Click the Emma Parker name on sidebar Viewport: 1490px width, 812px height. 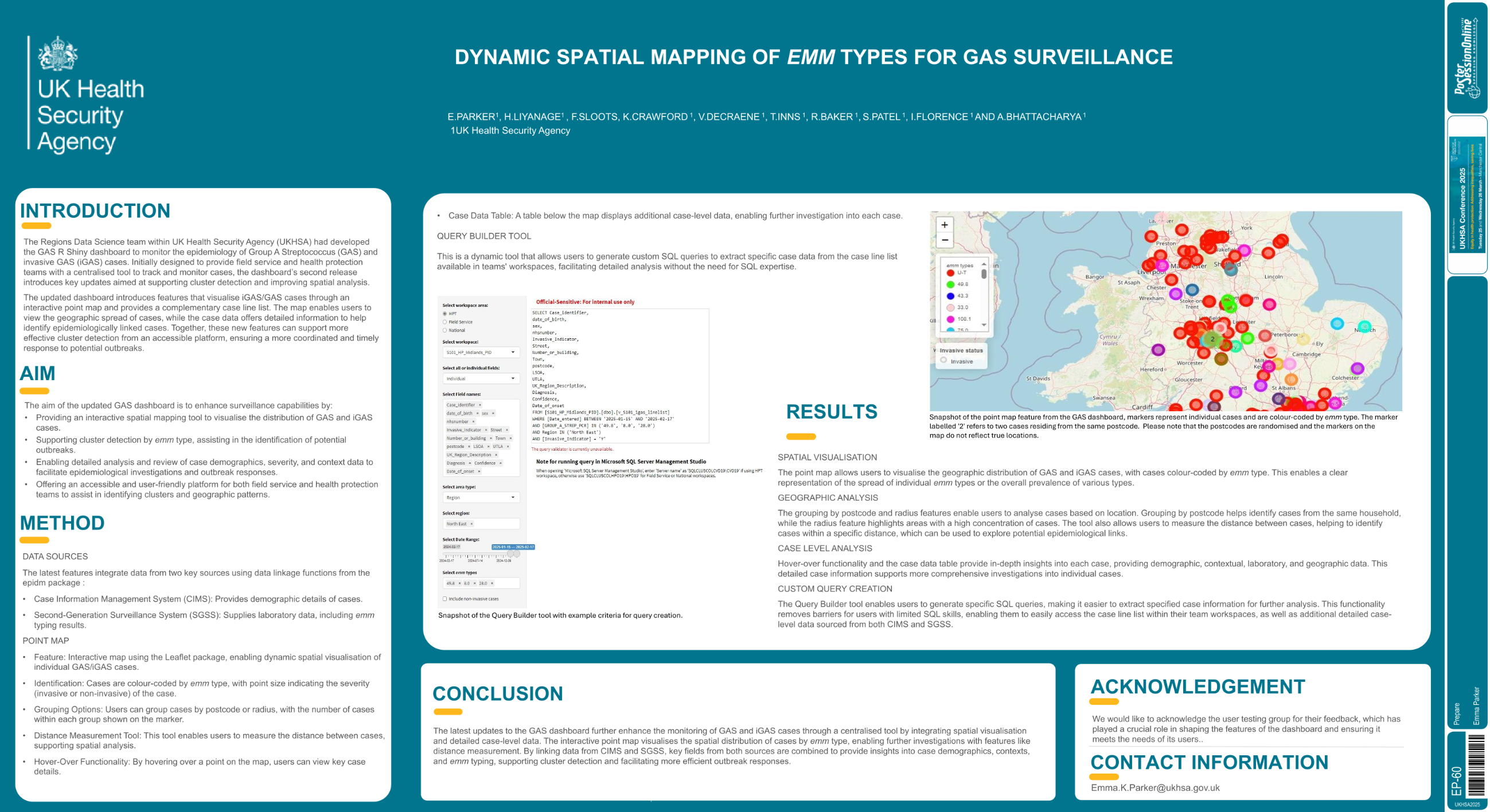[x=1476, y=705]
